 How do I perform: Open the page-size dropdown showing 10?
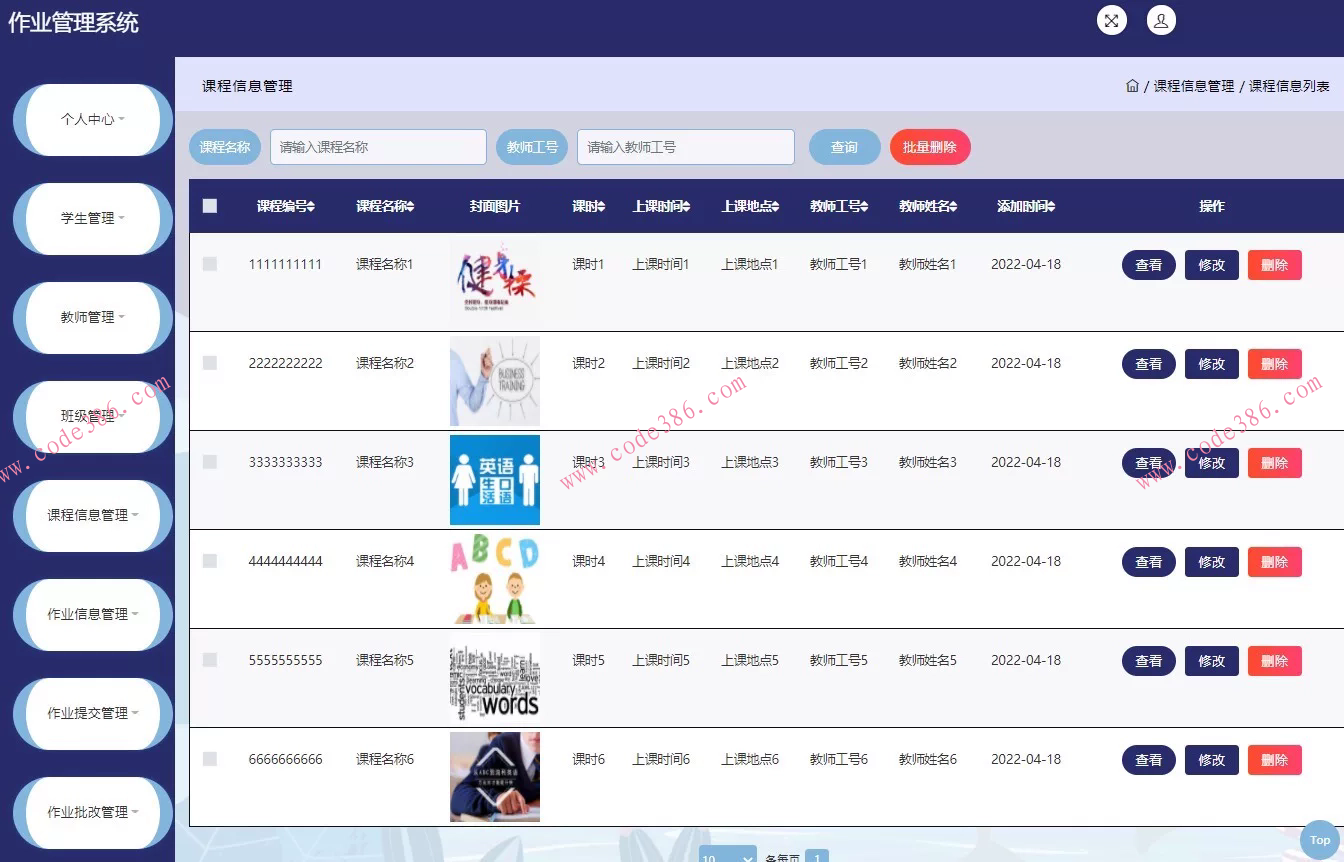[727, 855]
